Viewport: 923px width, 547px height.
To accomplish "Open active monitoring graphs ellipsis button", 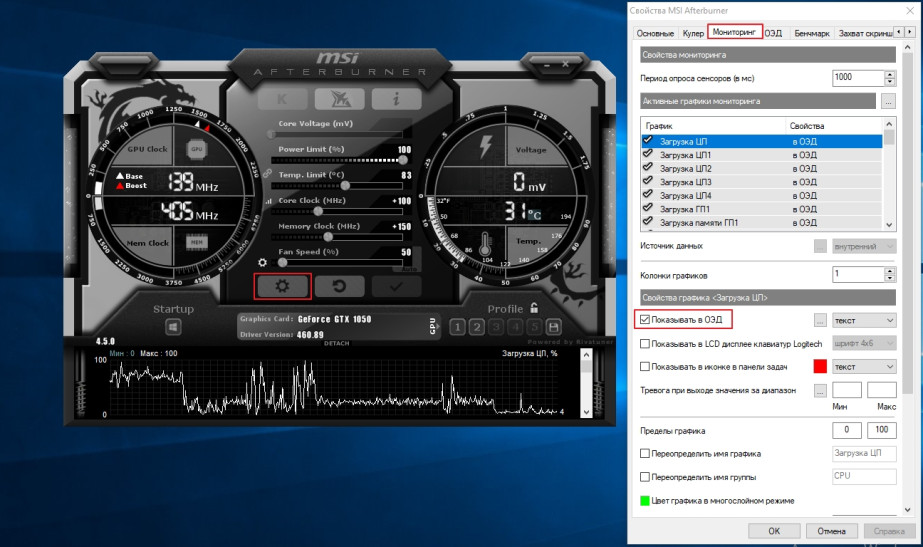I will pos(888,101).
